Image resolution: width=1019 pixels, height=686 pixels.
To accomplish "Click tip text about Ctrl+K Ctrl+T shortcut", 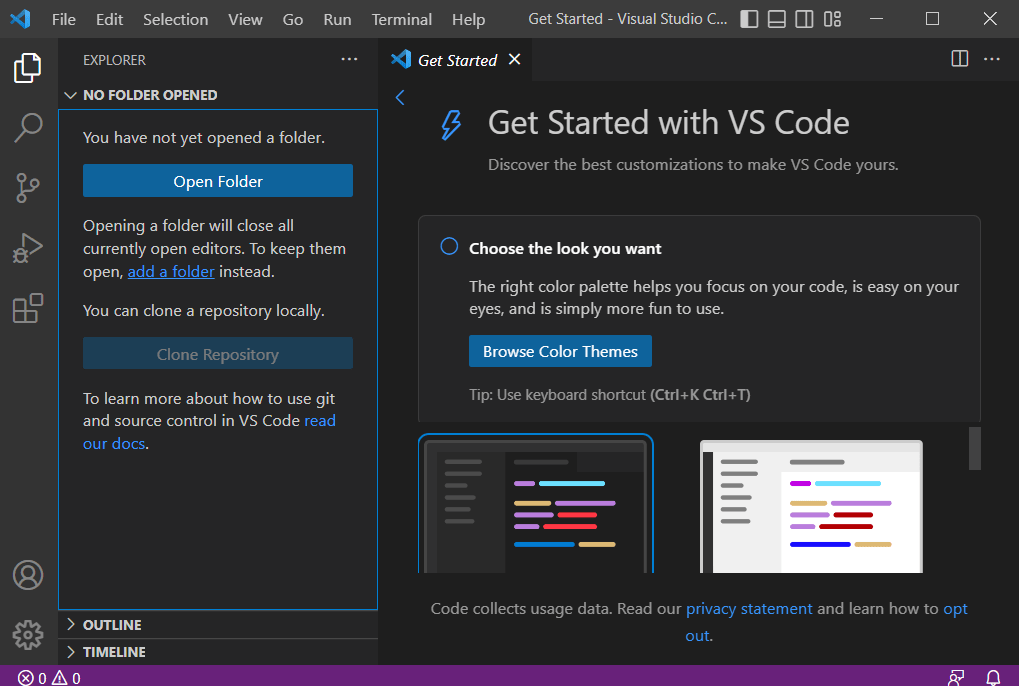I will click(610, 395).
